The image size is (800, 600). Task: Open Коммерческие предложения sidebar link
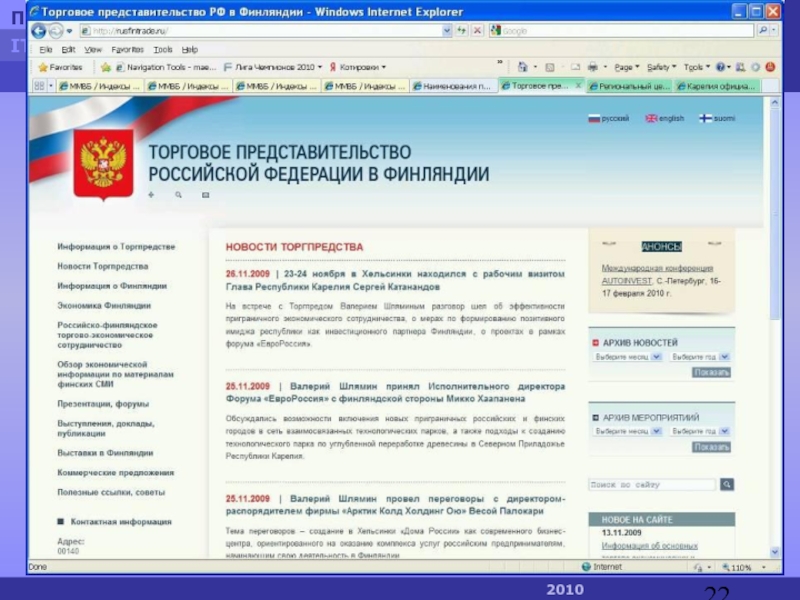[116, 472]
